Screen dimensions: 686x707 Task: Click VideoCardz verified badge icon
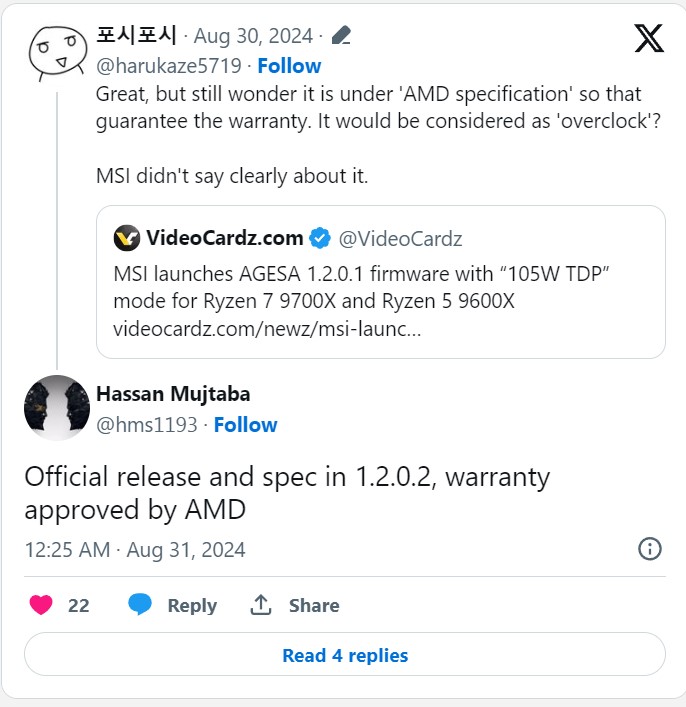click(x=320, y=238)
